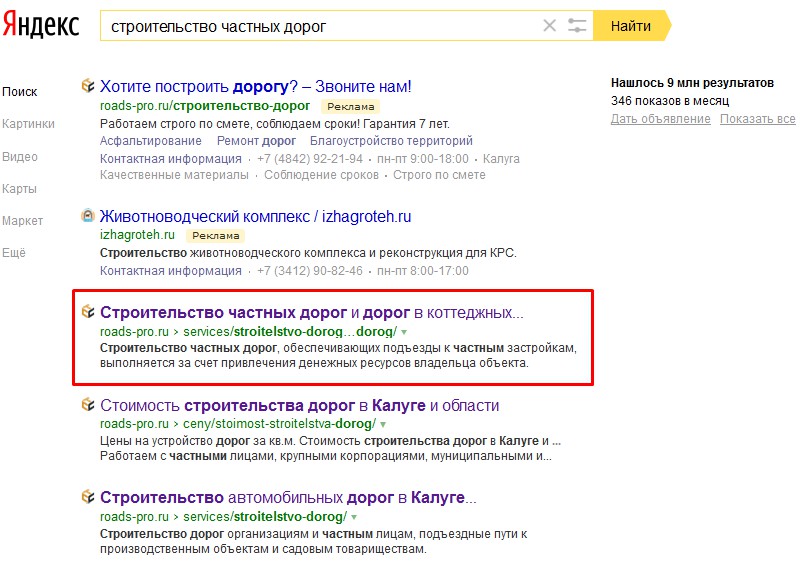Screen dimensions: 802x561
Task: Click favicon beside 'Стоимость строительства дорог' result
Action: pyautogui.click(x=88, y=405)
